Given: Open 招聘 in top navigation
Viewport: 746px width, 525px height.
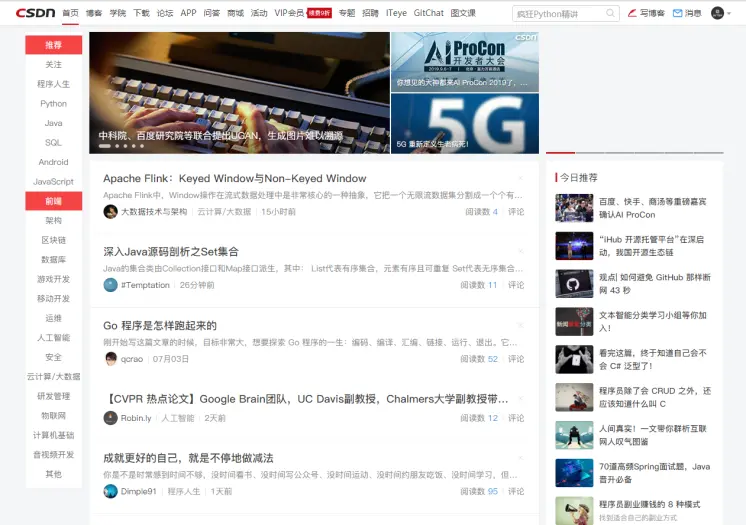Looking at the screenshot, I should click(370, 13).
